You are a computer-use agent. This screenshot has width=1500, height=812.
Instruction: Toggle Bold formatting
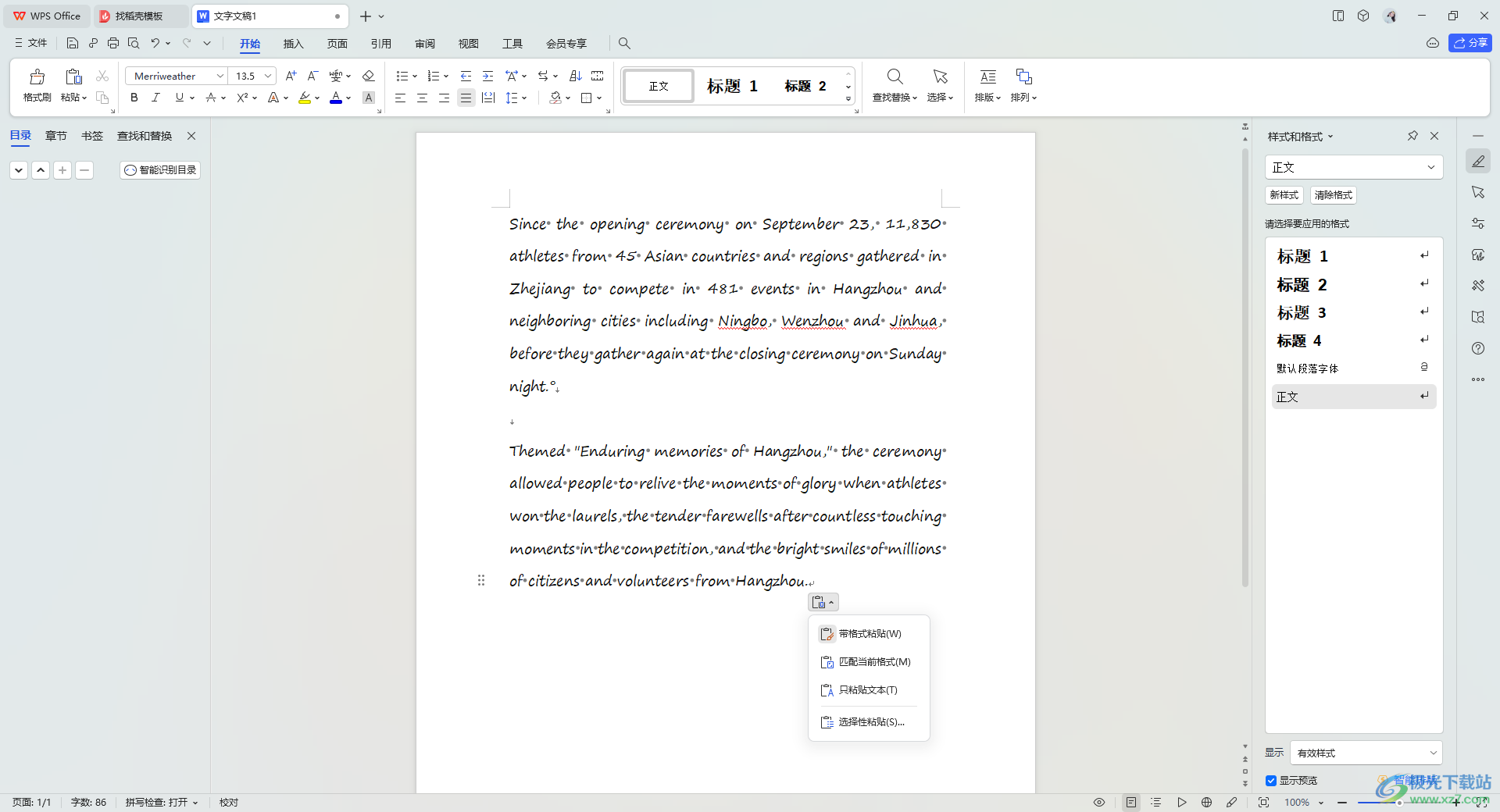[134, 98]
